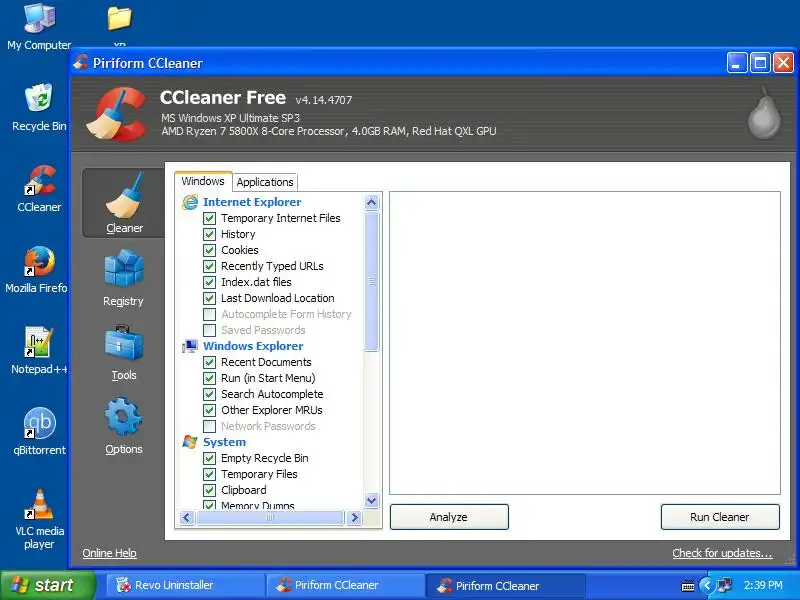This screenshot has height=600, width=800.
Task: Expand hidden tray icons arrow
Action: tap(707, 585)
